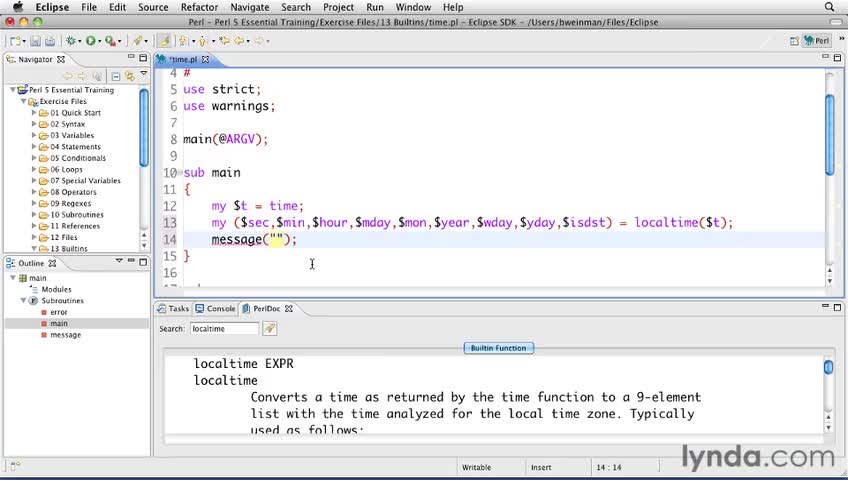This screenshot has width=848, height=480.
Task: Go to Next Annotation icon
Action: (x=183, y=41)
